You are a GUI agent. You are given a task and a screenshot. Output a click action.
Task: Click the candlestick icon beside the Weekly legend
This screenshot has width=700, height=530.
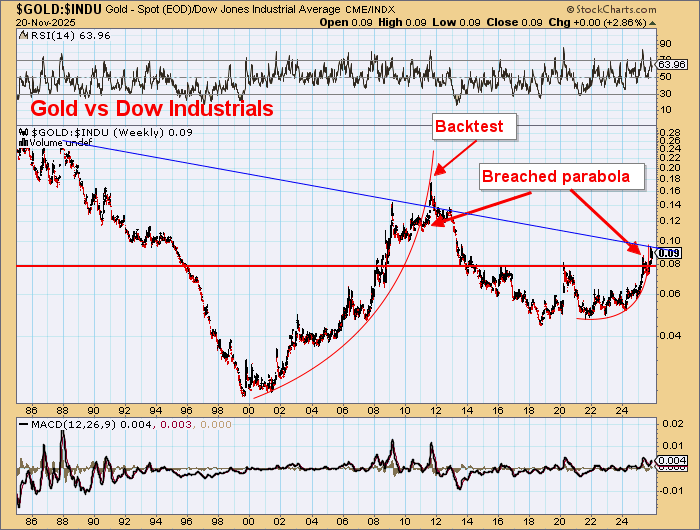[24, 133]
